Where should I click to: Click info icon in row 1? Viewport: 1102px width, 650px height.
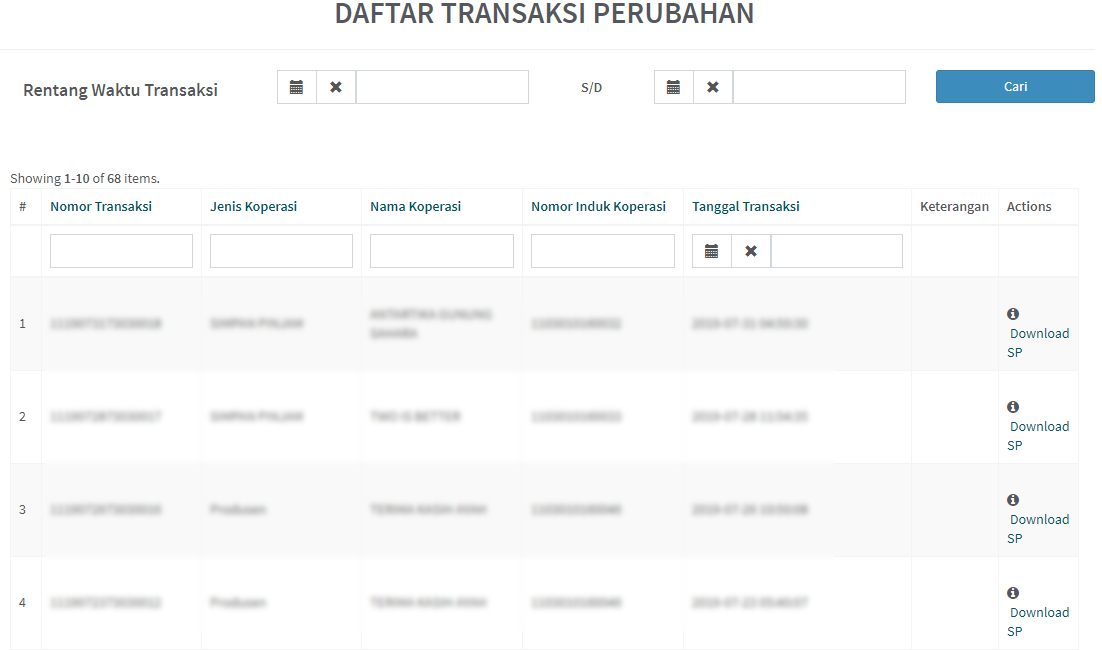[x=1013, y=314]
